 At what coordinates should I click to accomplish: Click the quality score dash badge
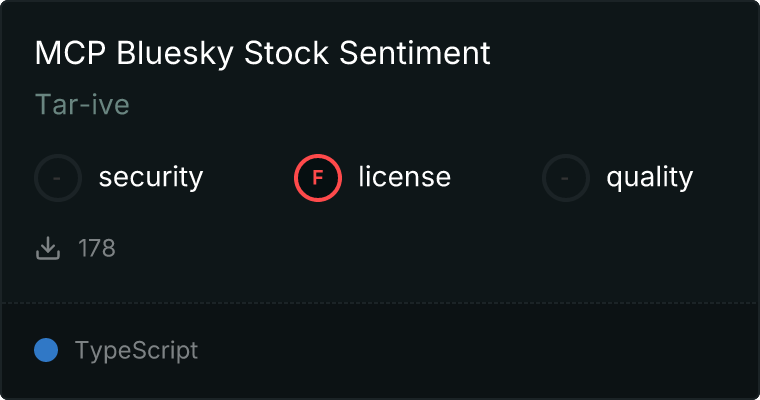(566, 178)
